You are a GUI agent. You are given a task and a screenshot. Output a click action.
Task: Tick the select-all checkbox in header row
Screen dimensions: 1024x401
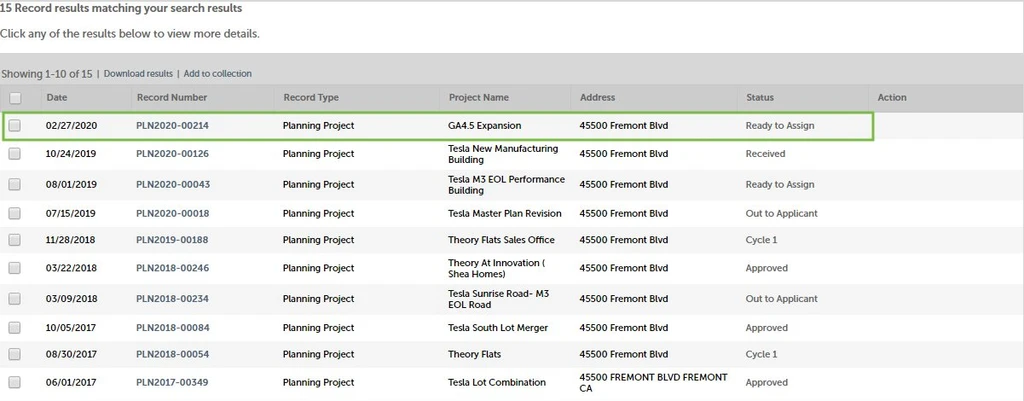pos(15,98)
